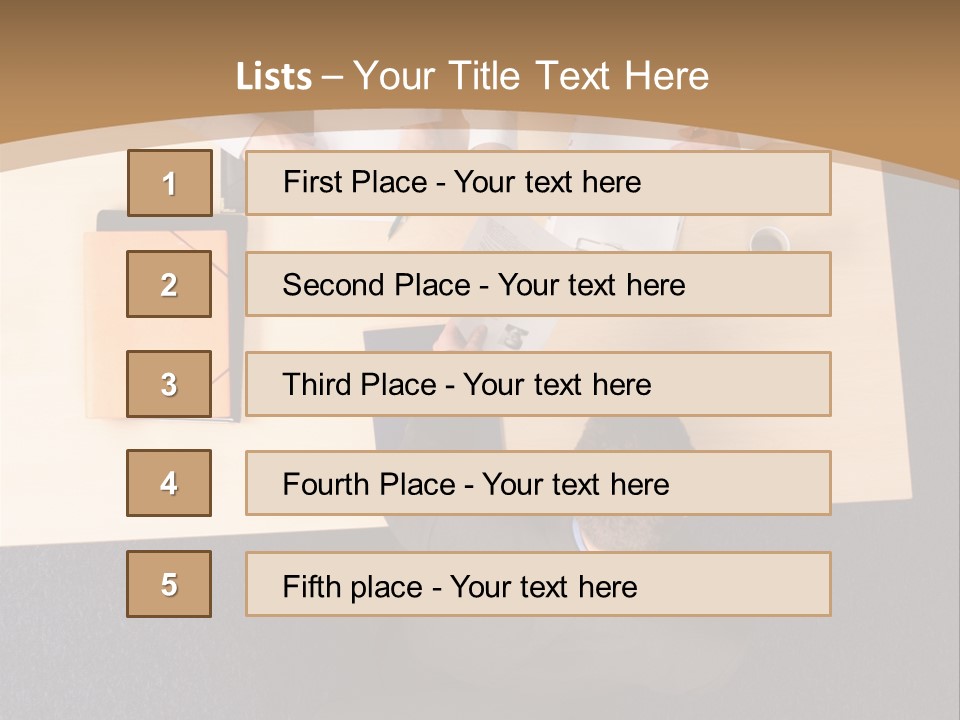Click the number 3 box
Screen dimensions: 960x720
click(x=169, y=384)
